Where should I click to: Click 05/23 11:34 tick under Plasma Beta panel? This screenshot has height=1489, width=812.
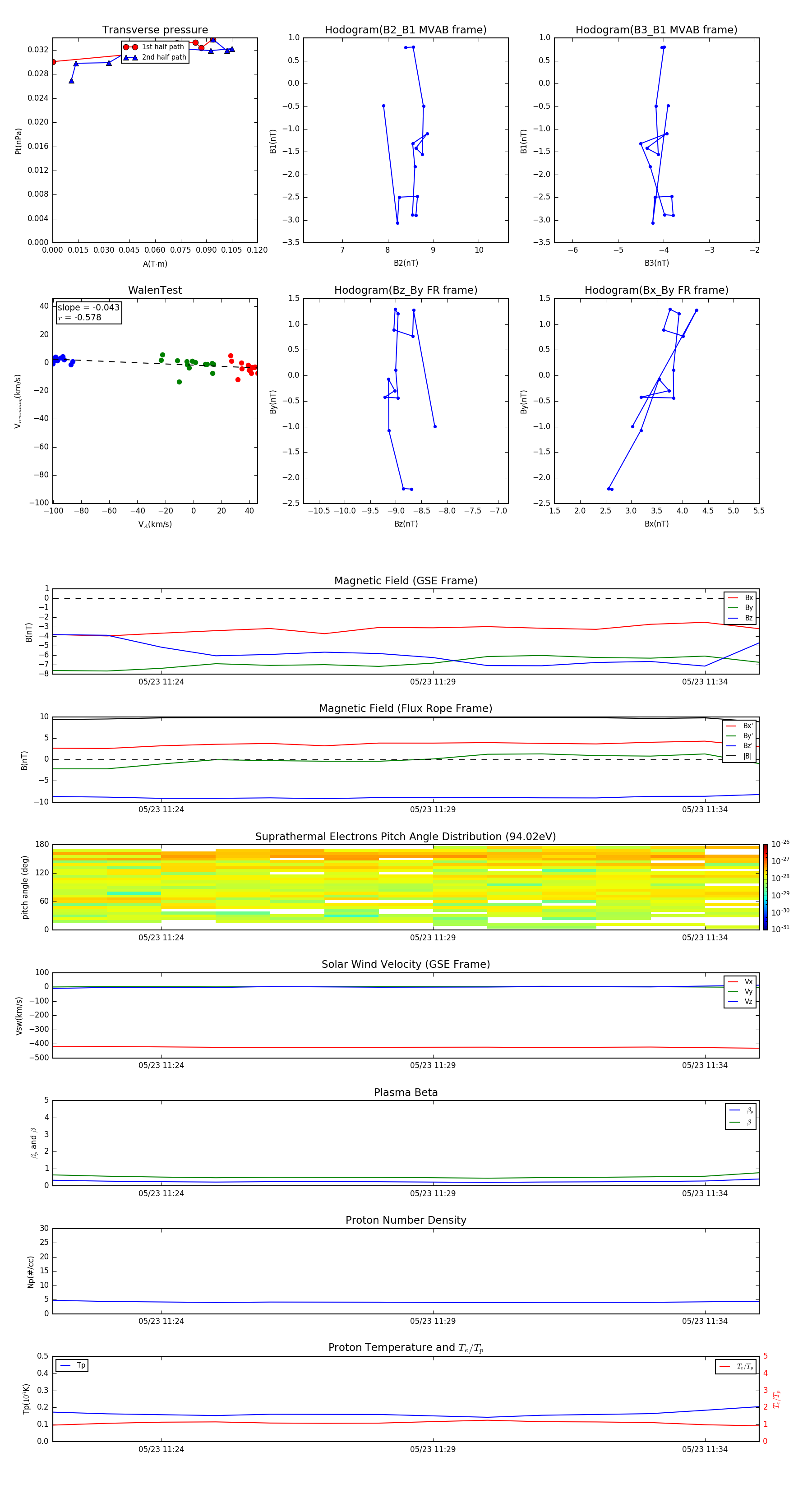705,1193
